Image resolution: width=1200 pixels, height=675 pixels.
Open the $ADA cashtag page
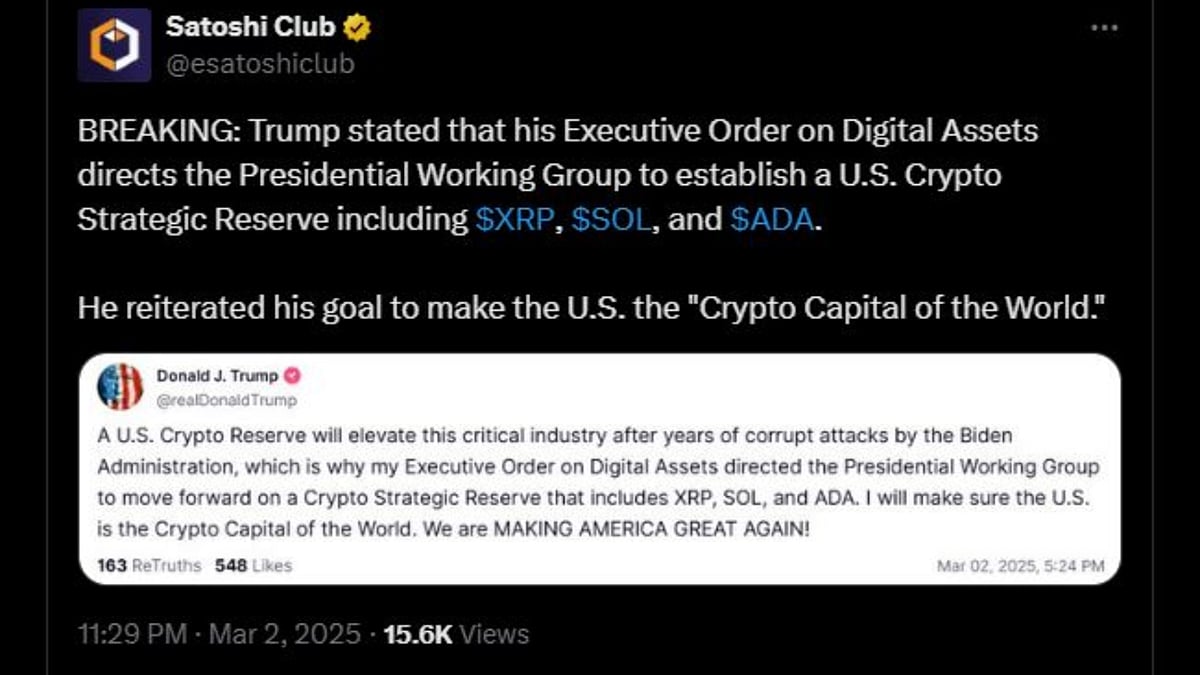[772, 217]
